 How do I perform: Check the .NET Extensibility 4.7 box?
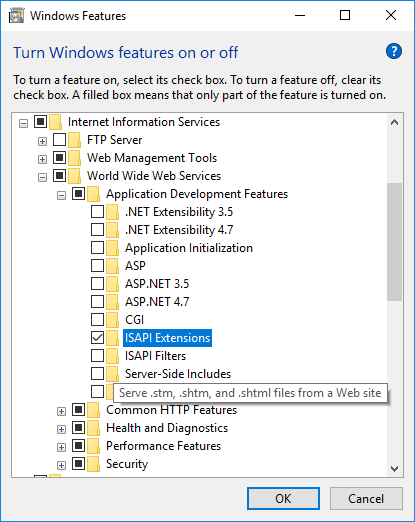[x=97, y=230]
